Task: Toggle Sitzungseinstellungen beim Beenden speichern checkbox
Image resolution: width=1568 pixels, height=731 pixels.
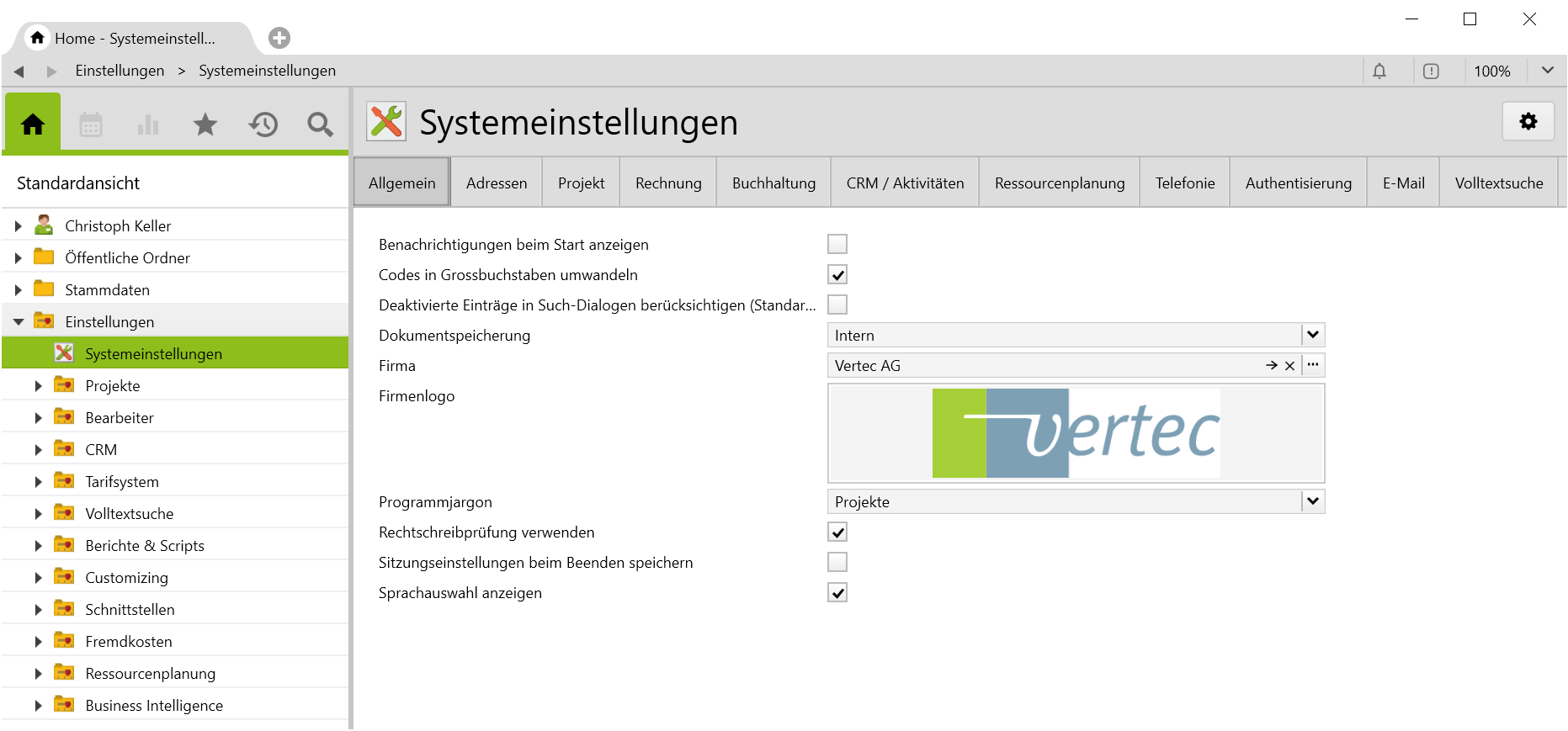Action: (837, 562)
